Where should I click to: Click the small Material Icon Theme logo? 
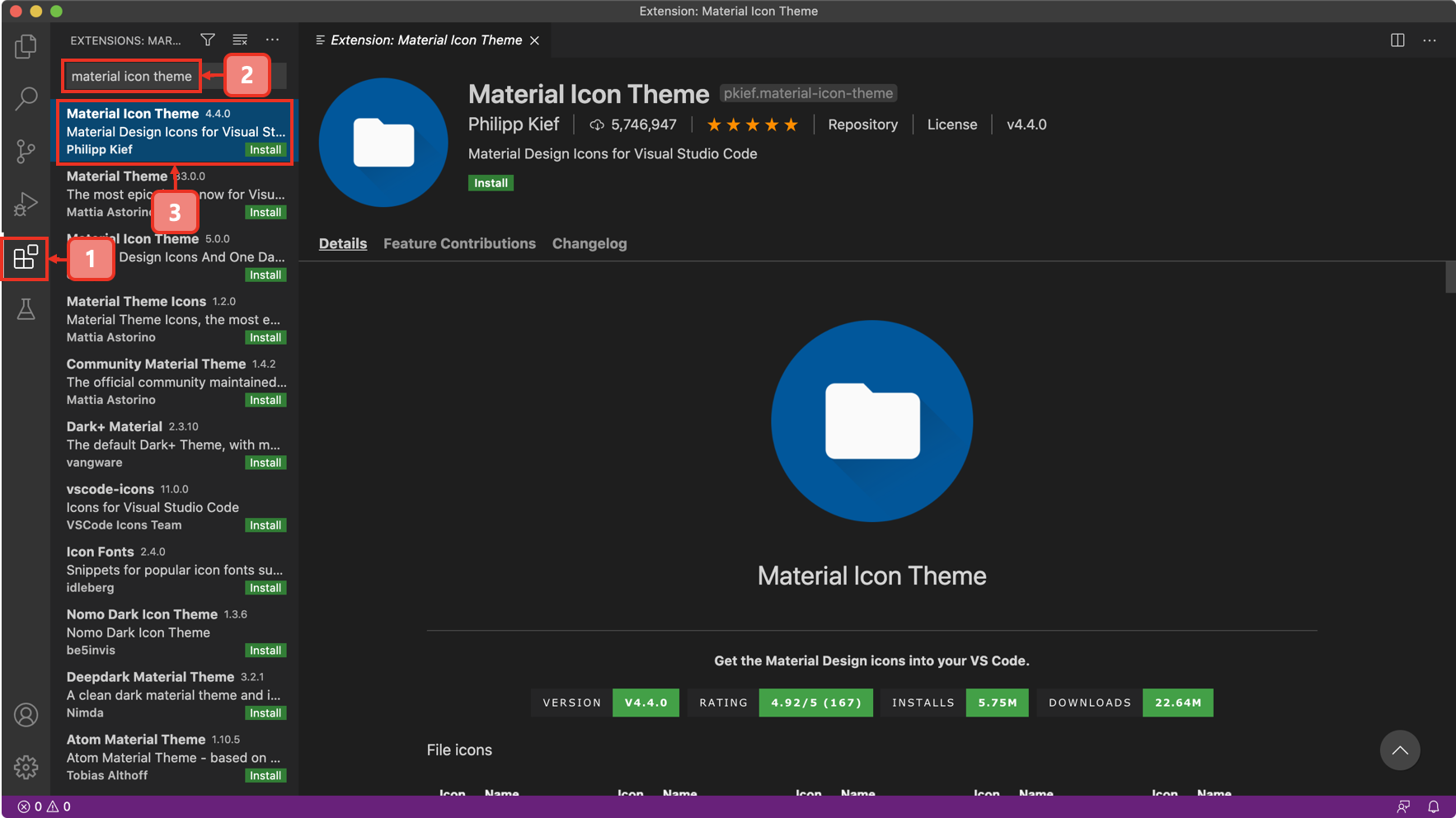click(x=383, y=143)
